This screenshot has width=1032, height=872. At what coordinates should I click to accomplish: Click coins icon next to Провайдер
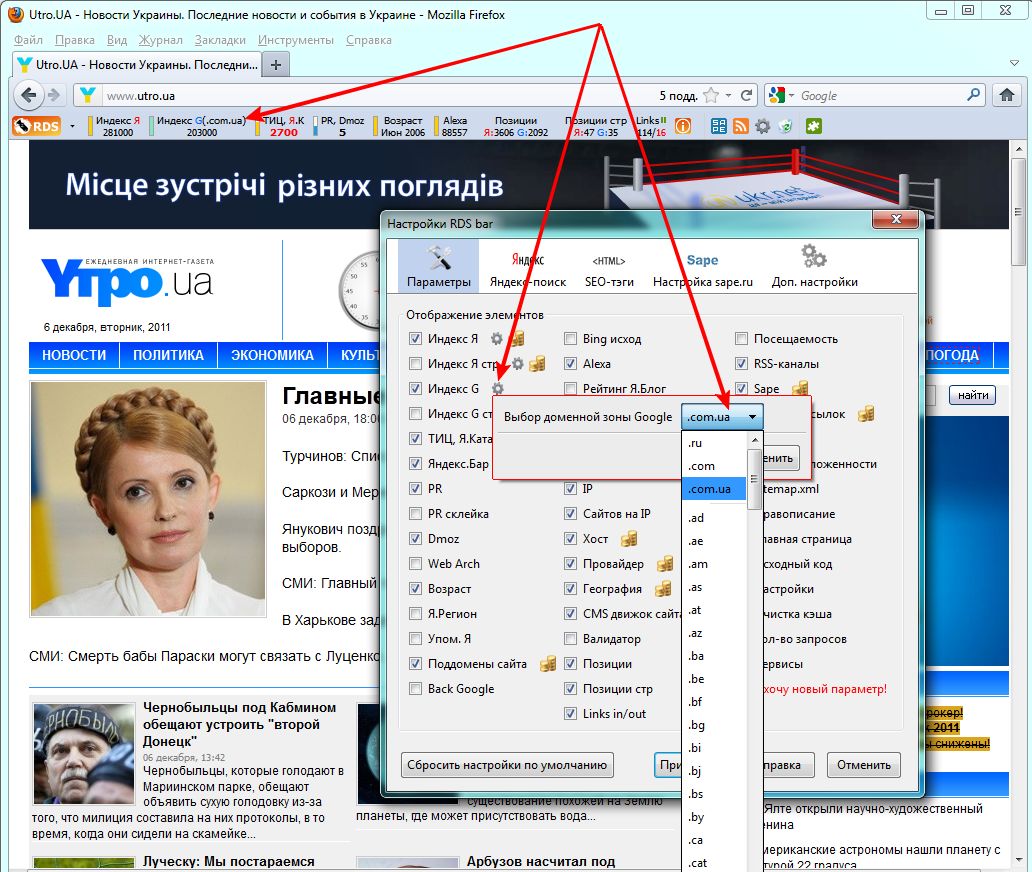click(x=665, y=564)
